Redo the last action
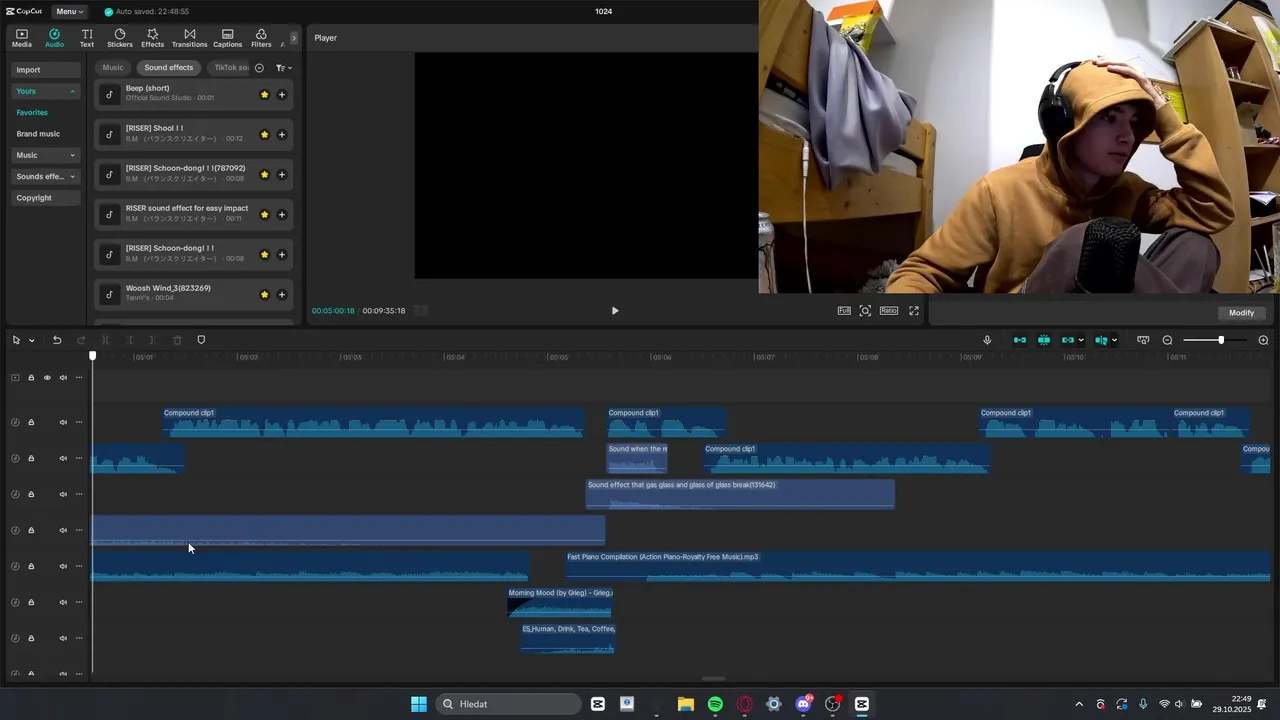 coord(82,340)
